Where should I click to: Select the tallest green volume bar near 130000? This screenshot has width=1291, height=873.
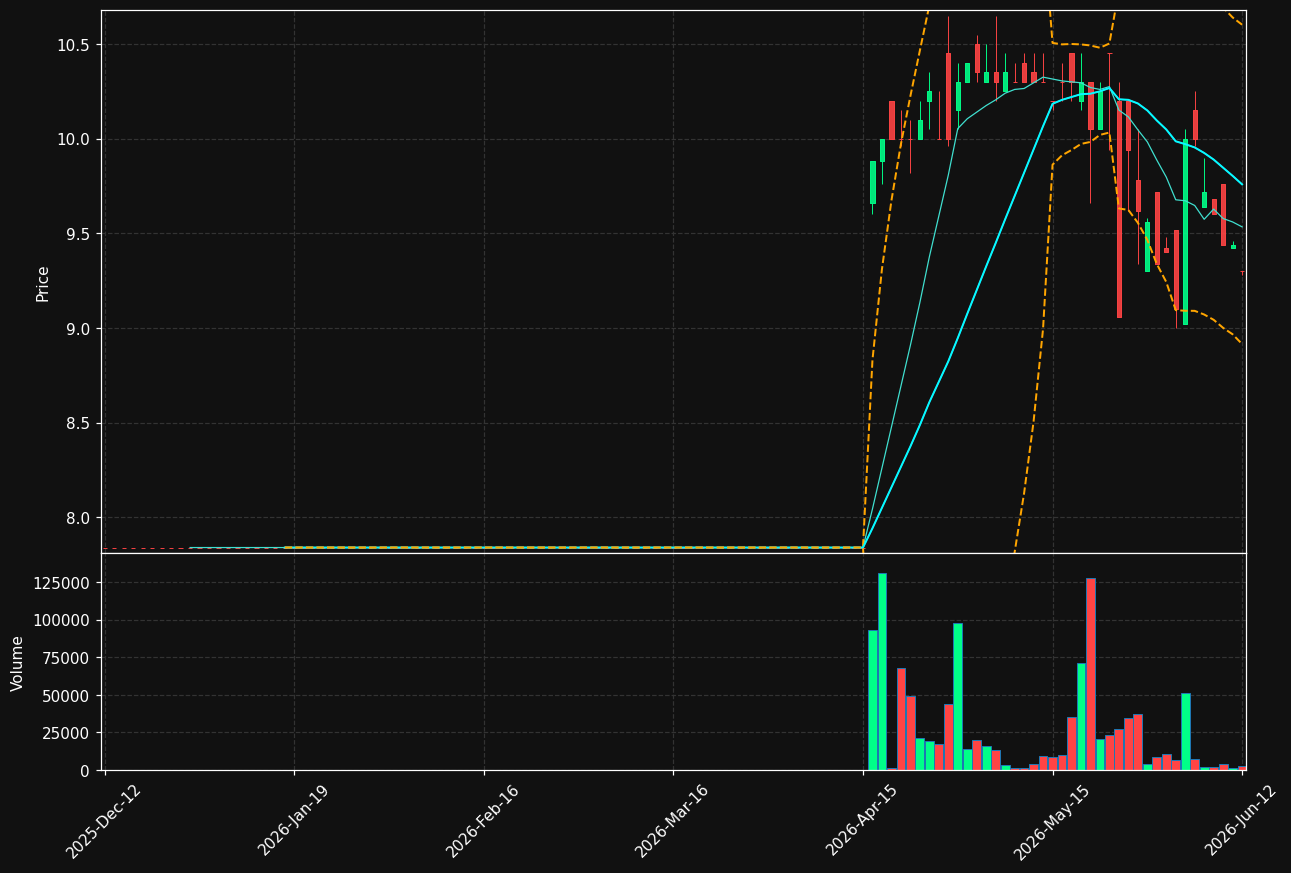[x=882, y=672]
